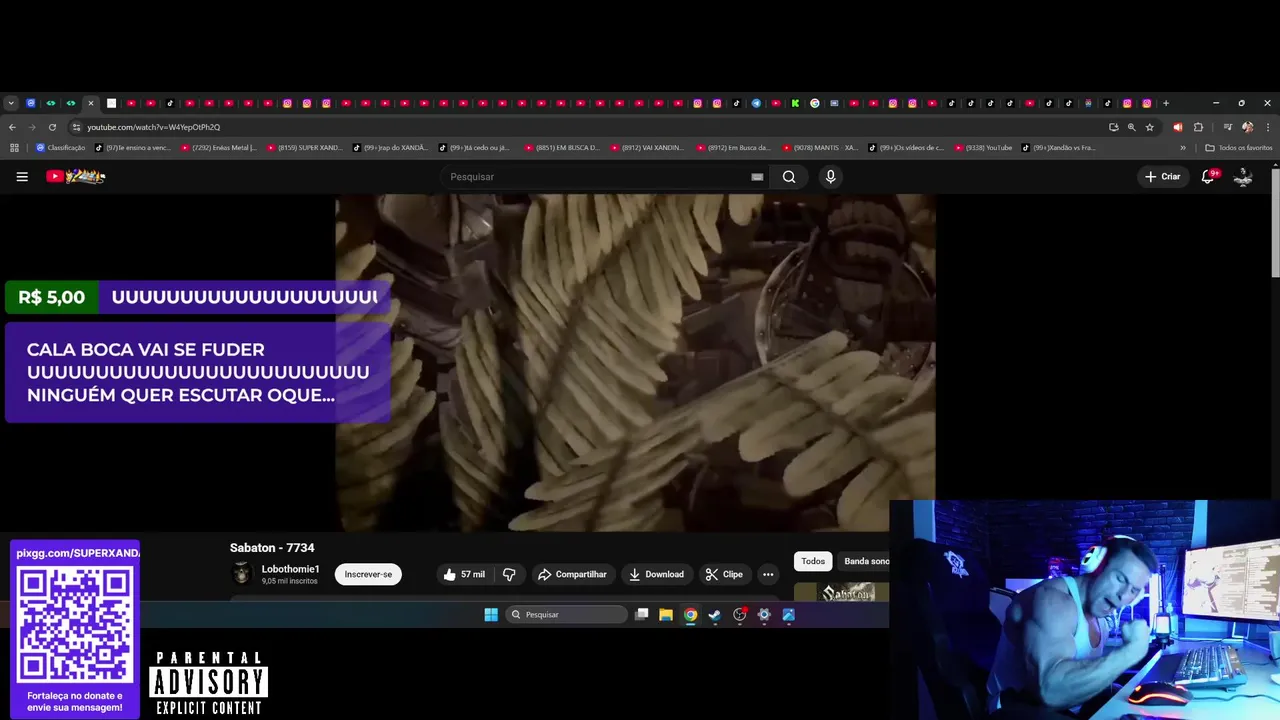Open the VAI XANDIN... bookmark
This screenshot has height=720, width=1280.
pos(649,148)
